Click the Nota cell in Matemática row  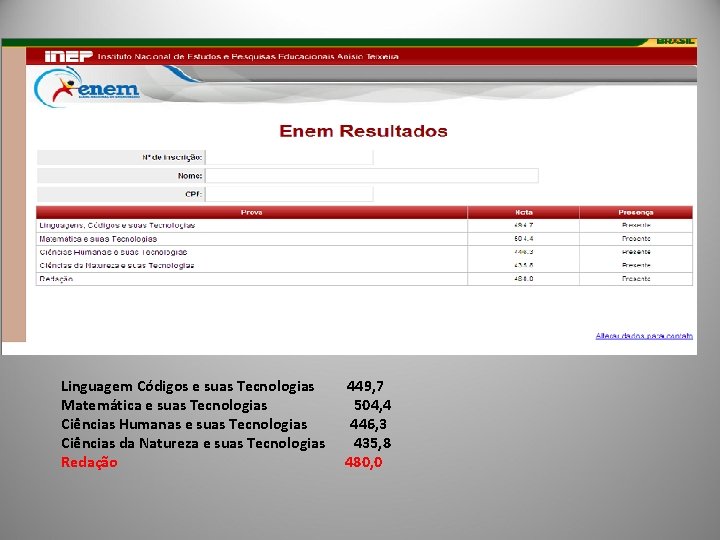pos(523,239)
